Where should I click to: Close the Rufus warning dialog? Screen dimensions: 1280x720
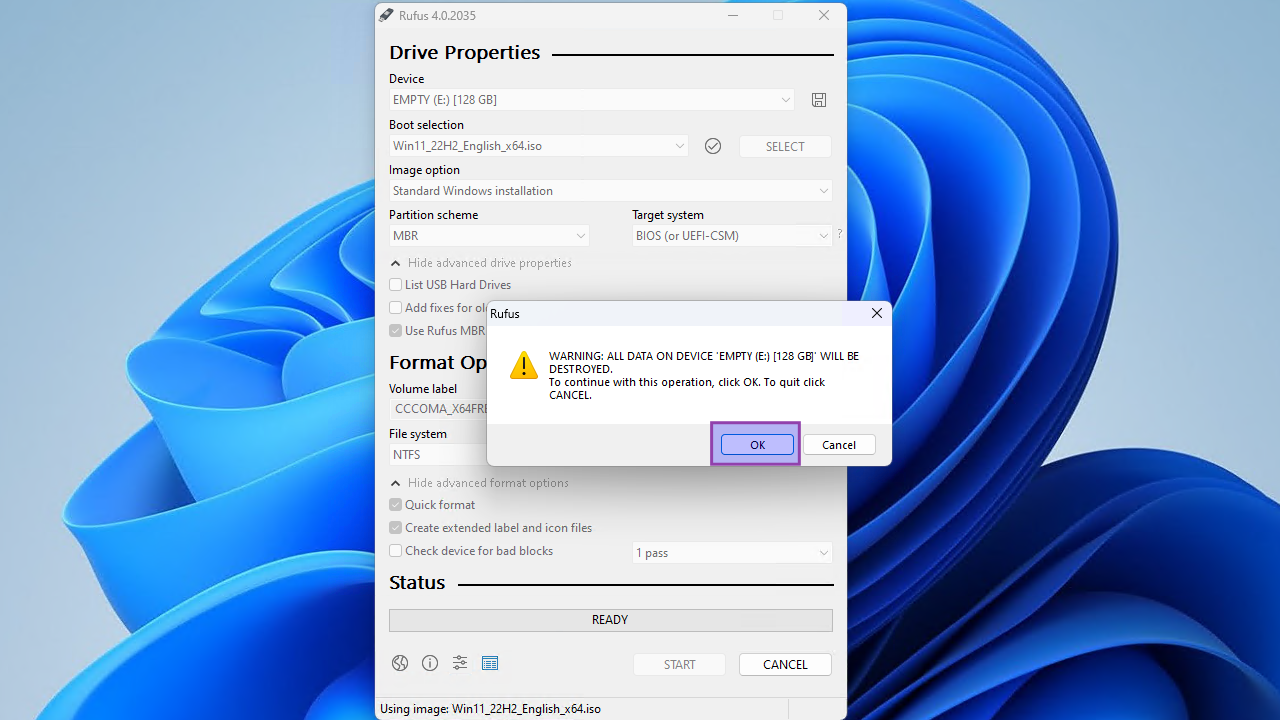coord(877,313)
